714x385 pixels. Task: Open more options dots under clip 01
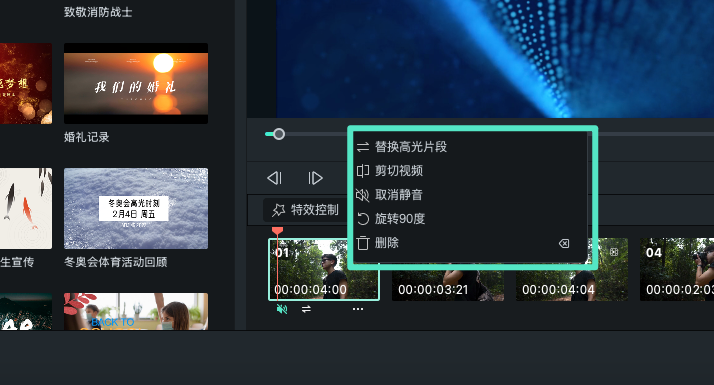pos(358,309)
